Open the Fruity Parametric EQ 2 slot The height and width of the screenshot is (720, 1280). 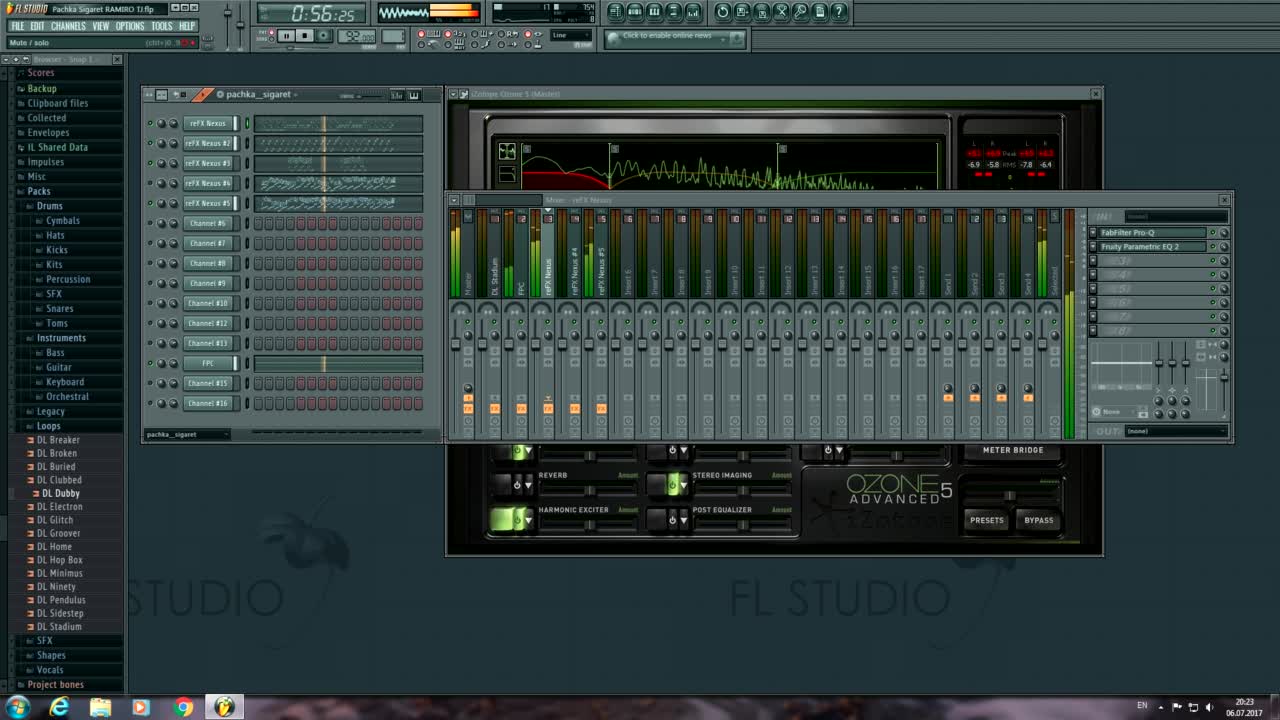coord(1152,247)
